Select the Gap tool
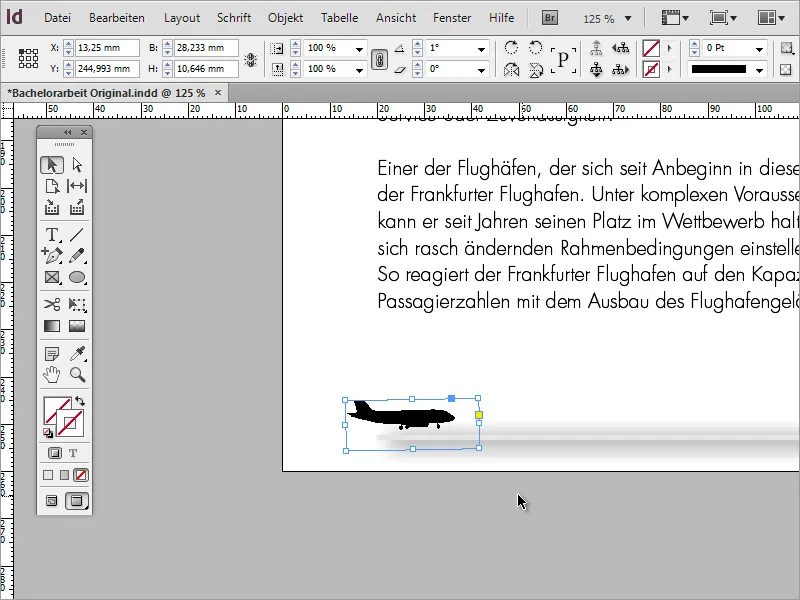This screenshot has height=600, width=800. [77, 186]
